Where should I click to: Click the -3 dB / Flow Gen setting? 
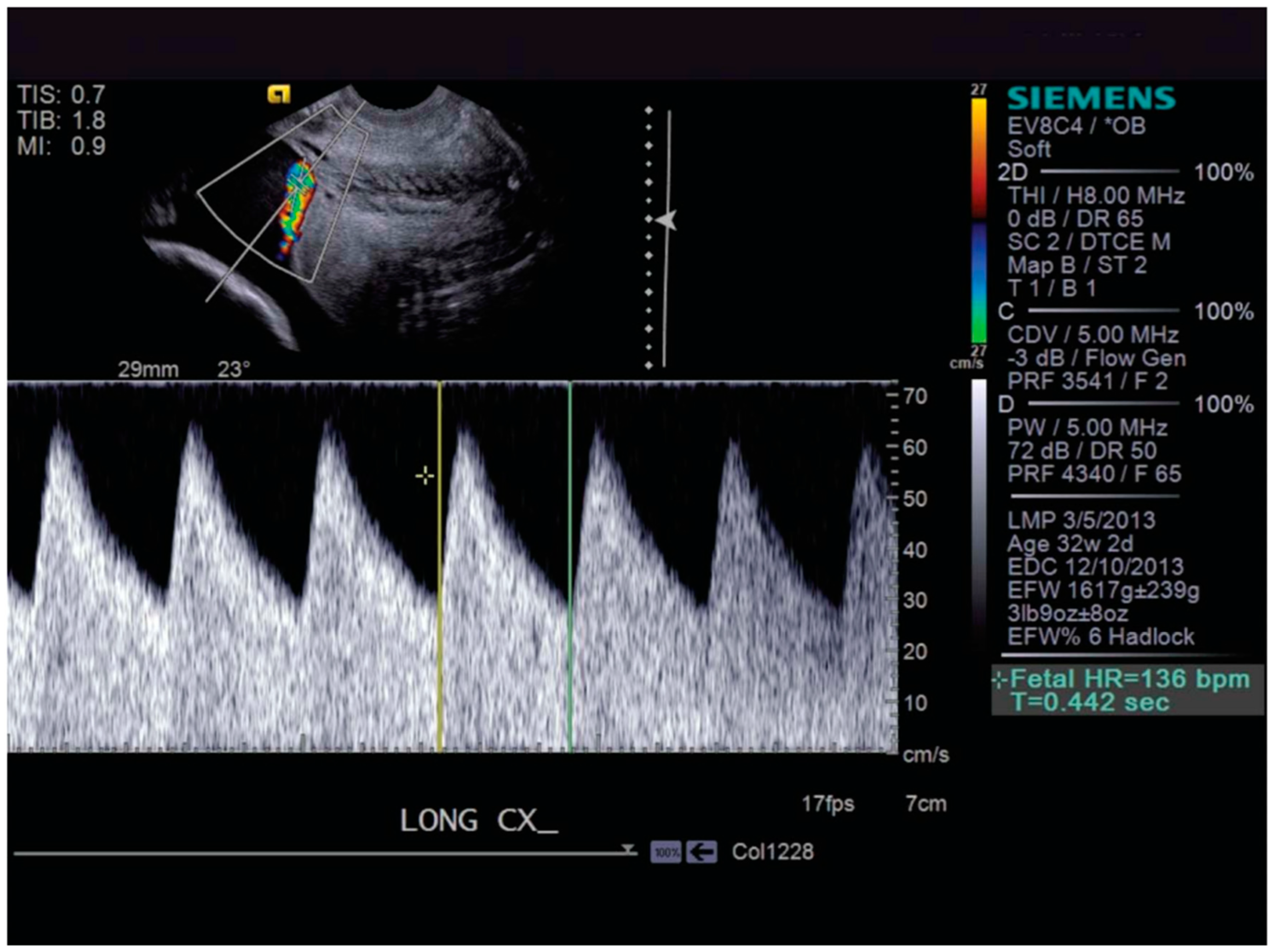[x=1096, y=358]
